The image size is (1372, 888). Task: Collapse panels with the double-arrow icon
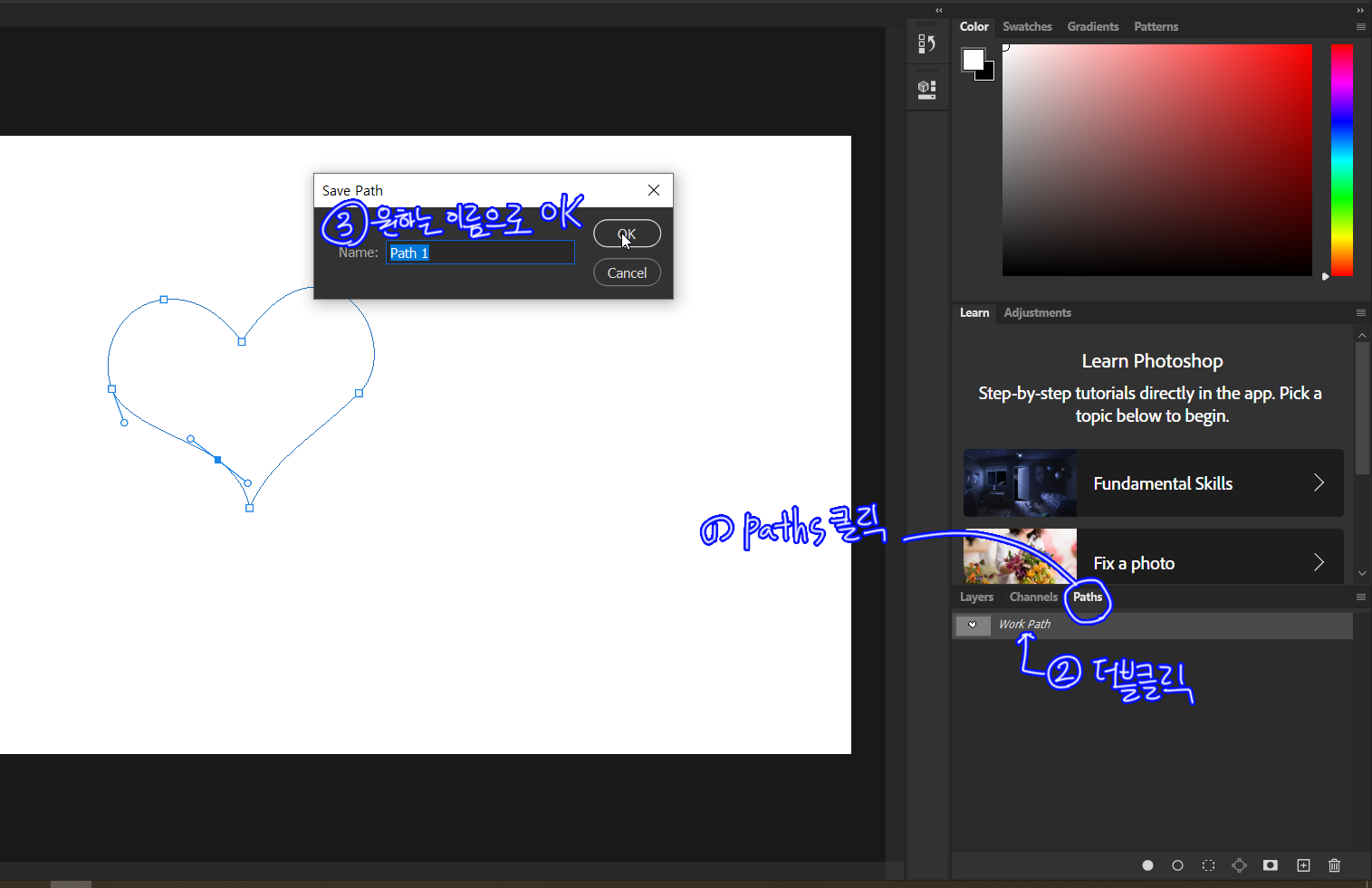pos(1359,10)
